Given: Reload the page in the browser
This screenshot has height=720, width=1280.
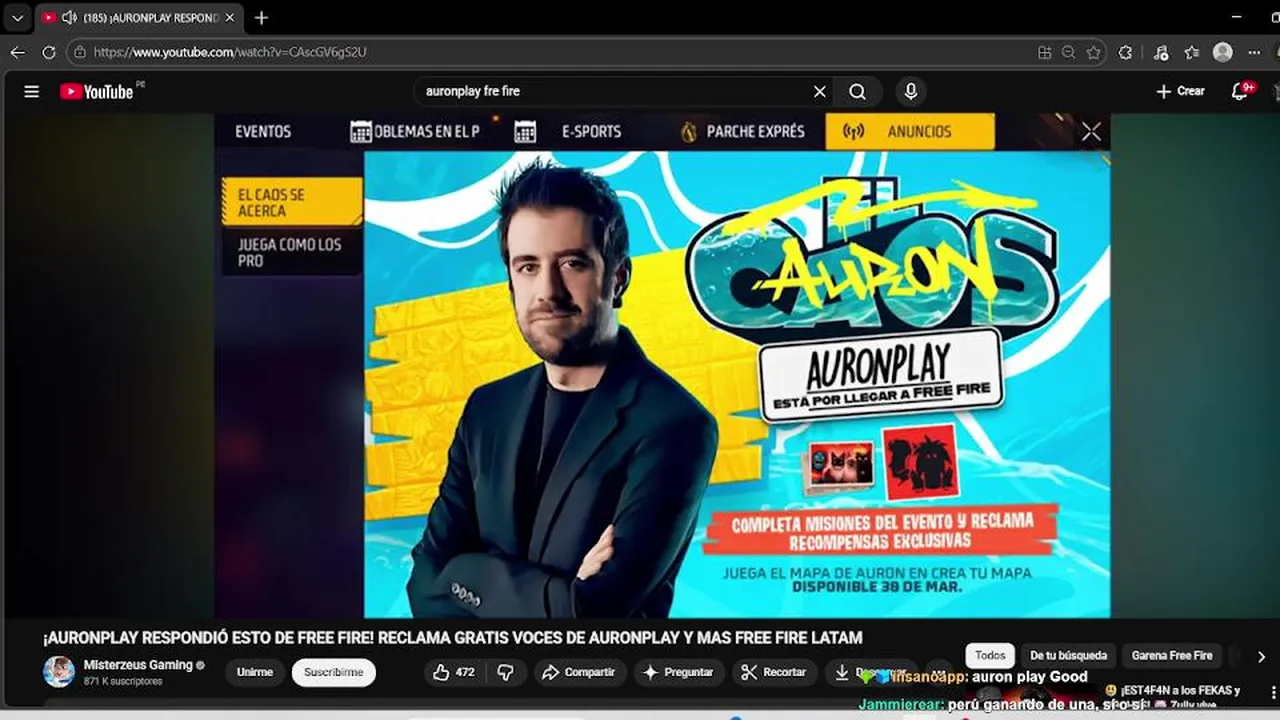Looking at the screenshot, I should click(48, 52).
